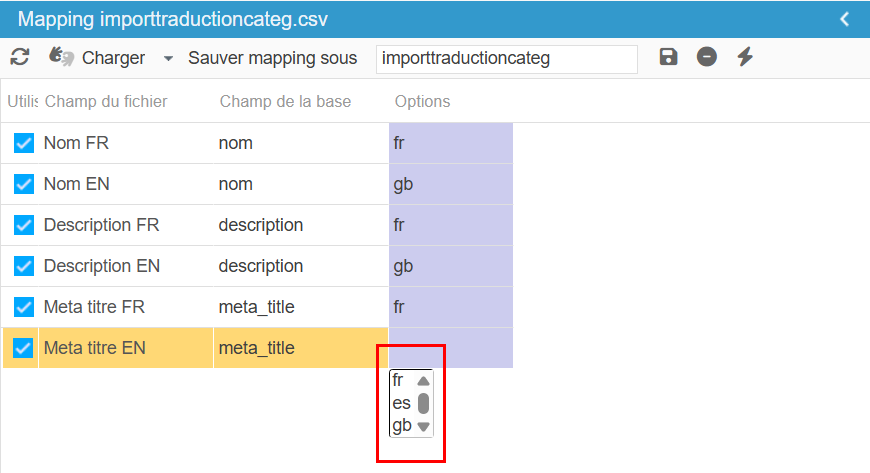Image resolution: width=870 pixels, height=473 pixels.
Task: Click the 'Champ de la base' column header
Action: click(x=285, y=101)
